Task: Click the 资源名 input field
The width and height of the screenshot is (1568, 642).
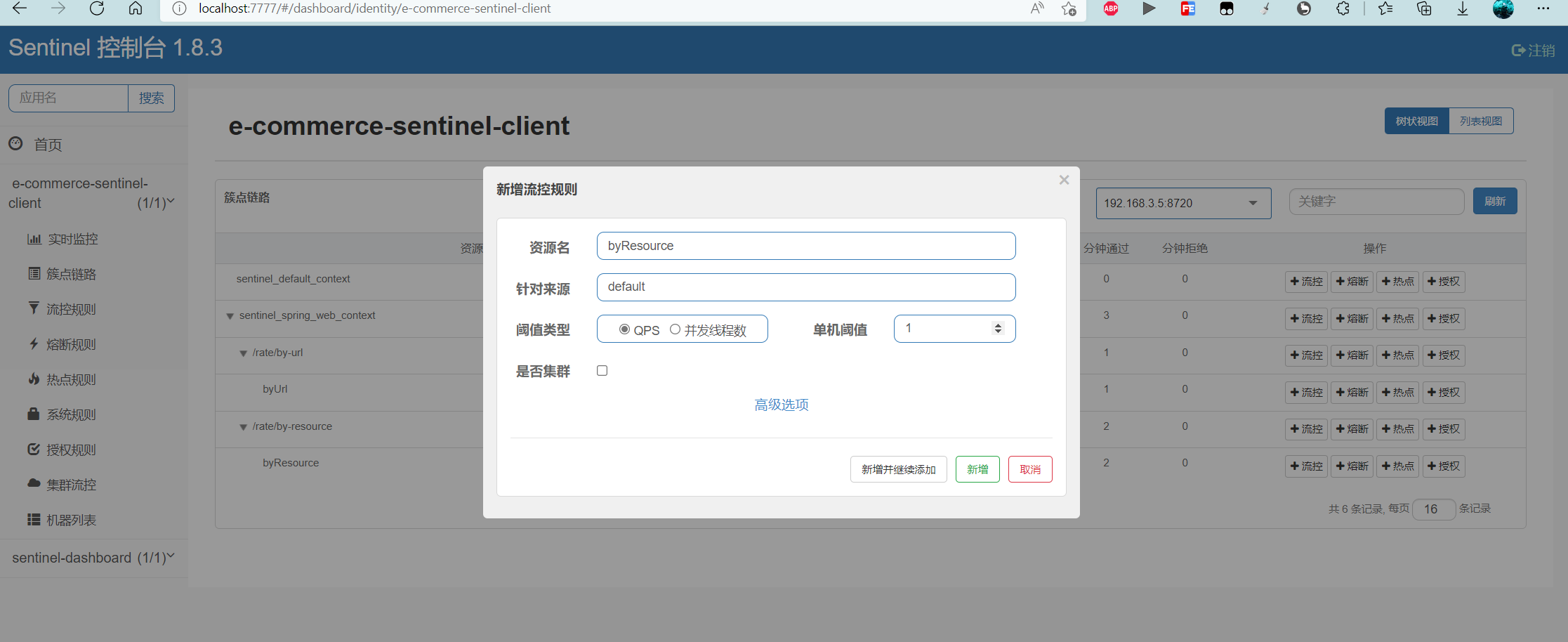Action: (x=806, y=246)
